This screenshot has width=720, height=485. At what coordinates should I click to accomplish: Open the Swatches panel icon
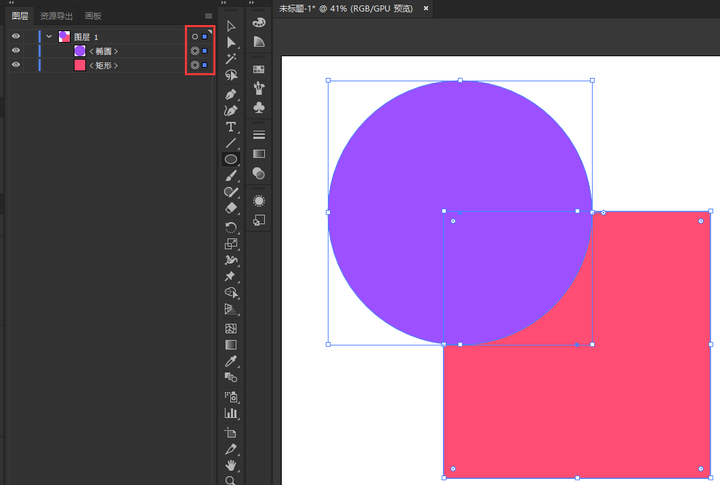click(x=259, y=69)
